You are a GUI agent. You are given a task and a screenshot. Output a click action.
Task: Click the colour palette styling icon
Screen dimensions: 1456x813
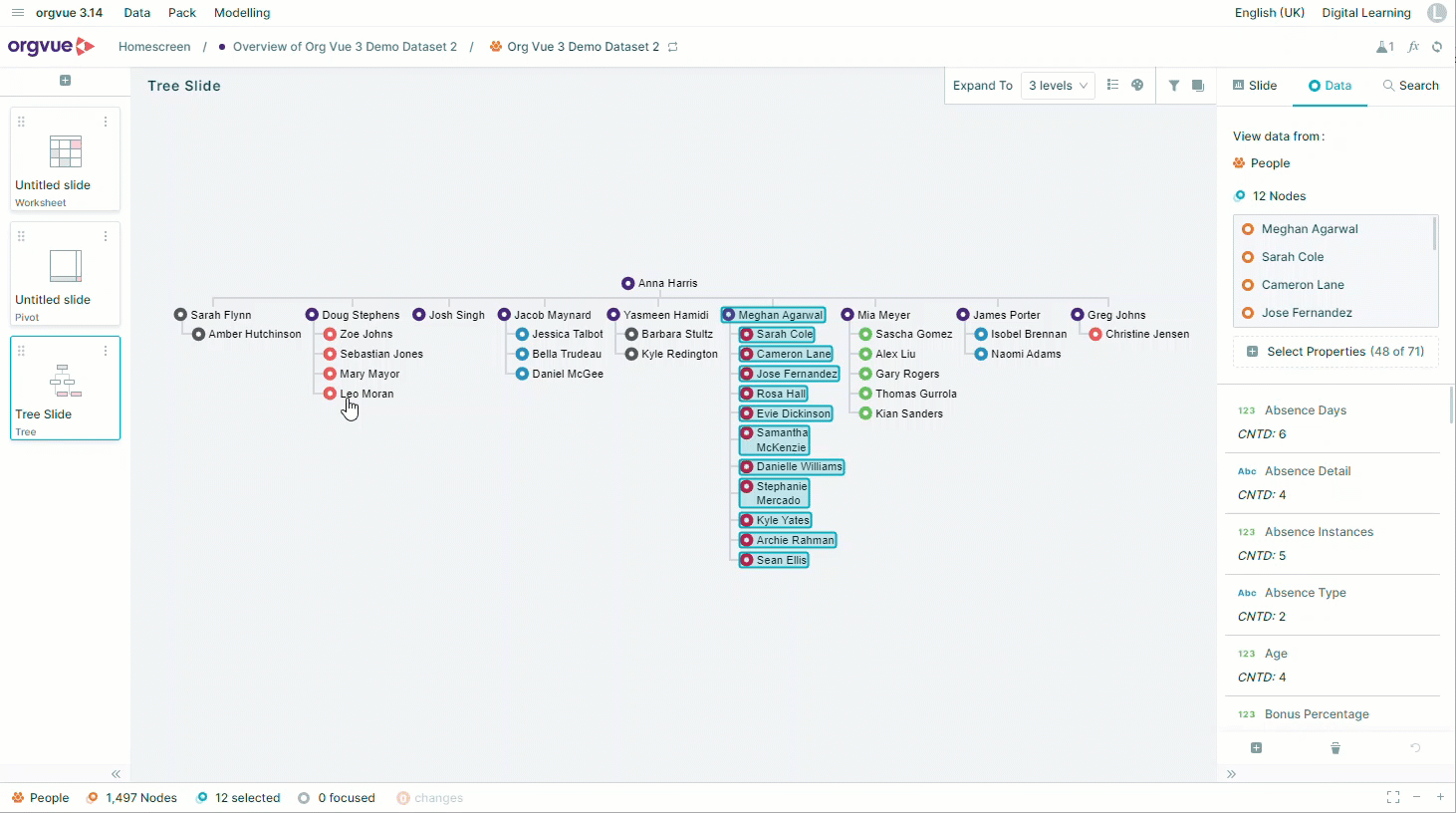point(1137,86)
